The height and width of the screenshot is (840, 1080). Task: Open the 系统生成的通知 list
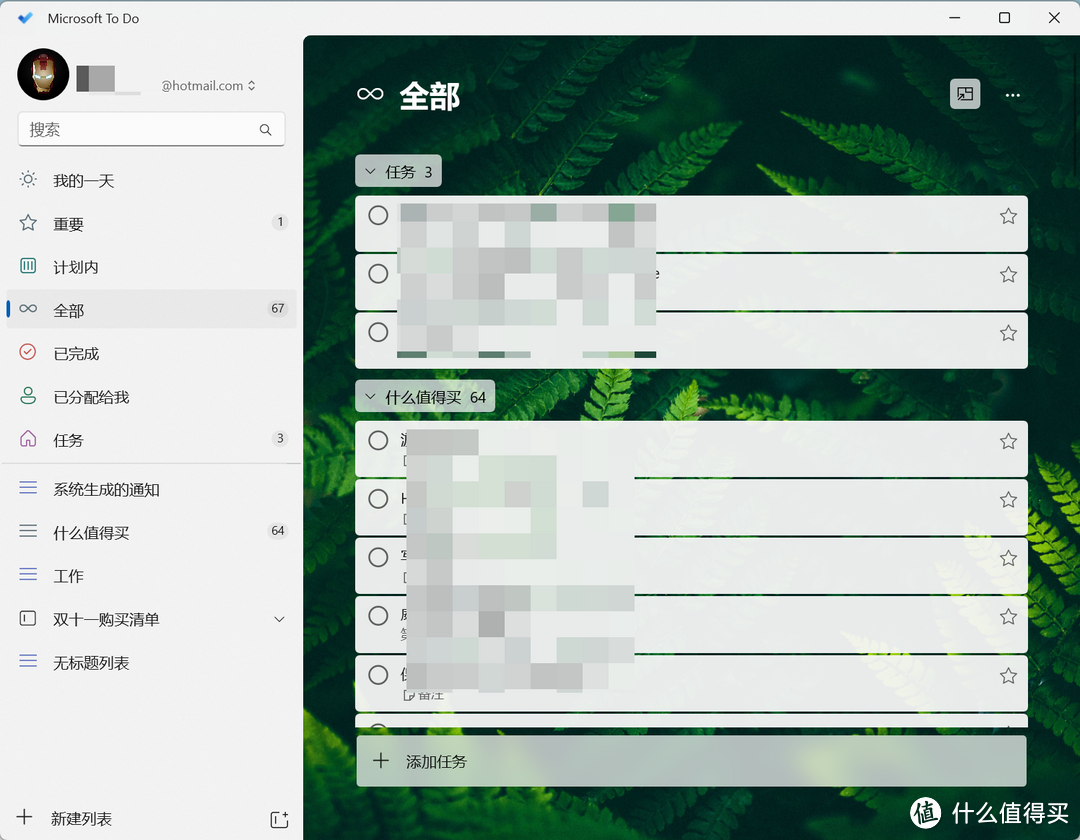tap(152, 490)
